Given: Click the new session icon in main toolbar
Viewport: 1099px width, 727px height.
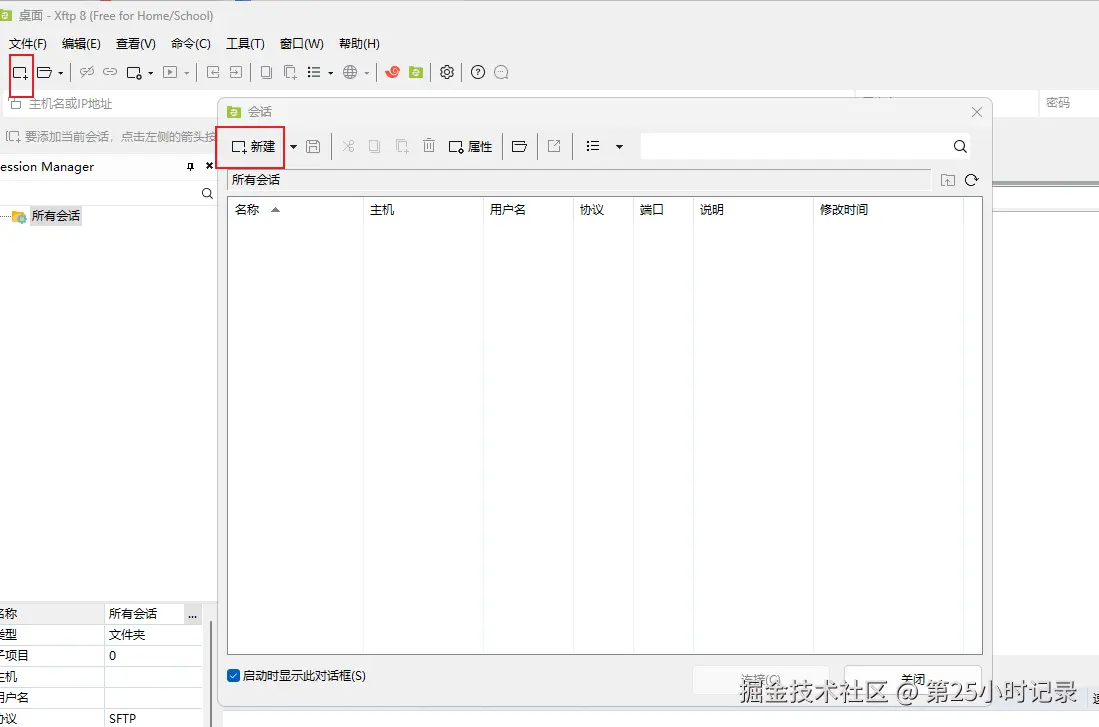Looking at the screenshot, I should 20,72.
